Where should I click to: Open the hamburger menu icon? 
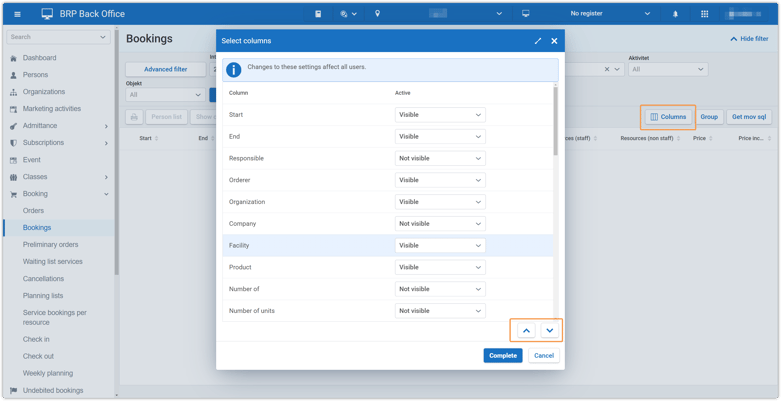(17, 14)
